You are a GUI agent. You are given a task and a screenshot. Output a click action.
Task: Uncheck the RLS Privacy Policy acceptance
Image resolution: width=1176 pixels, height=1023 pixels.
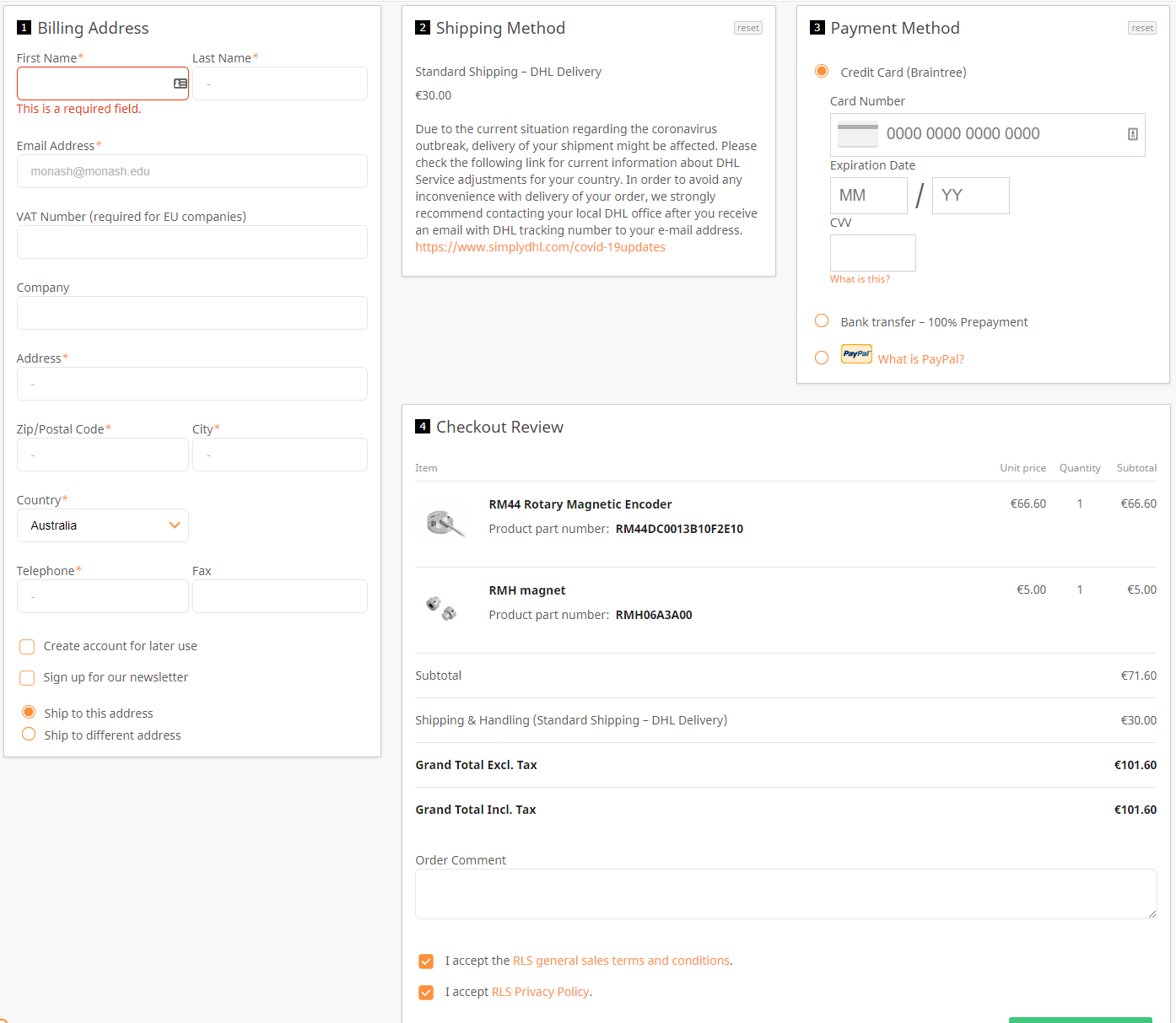point(426,993)
